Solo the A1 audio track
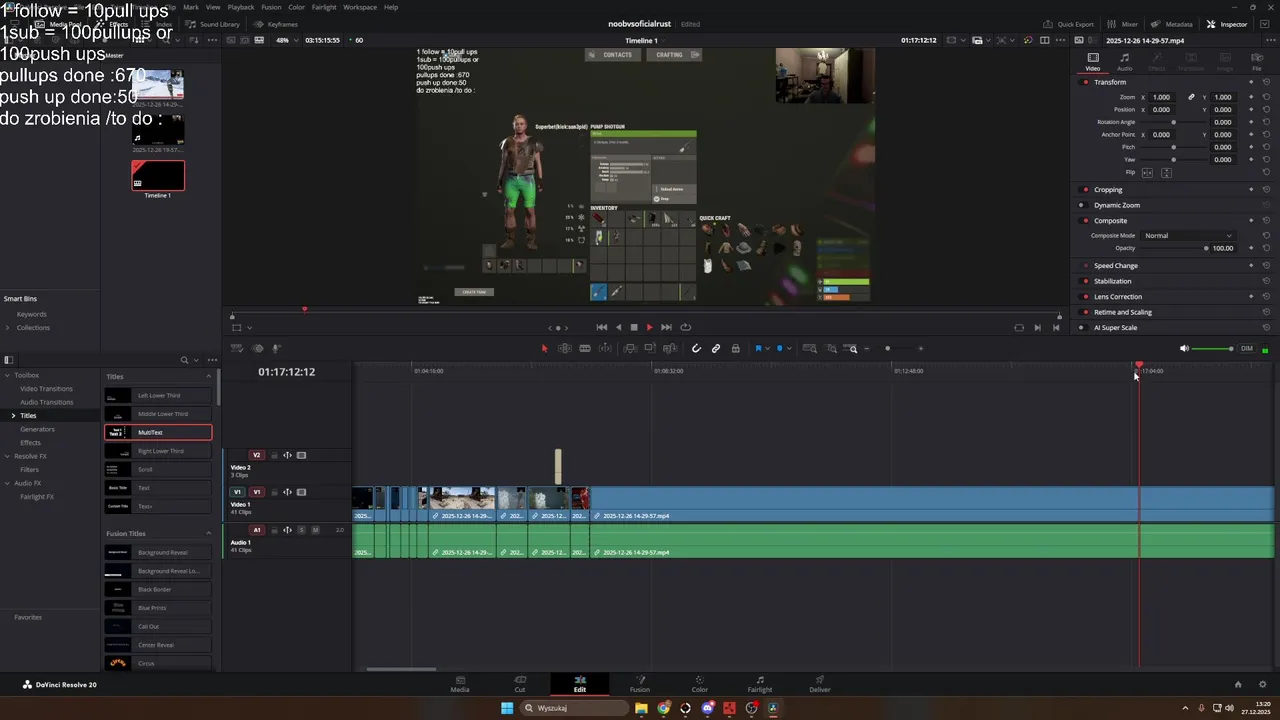Screen dimensions: 1280x720 302,530
